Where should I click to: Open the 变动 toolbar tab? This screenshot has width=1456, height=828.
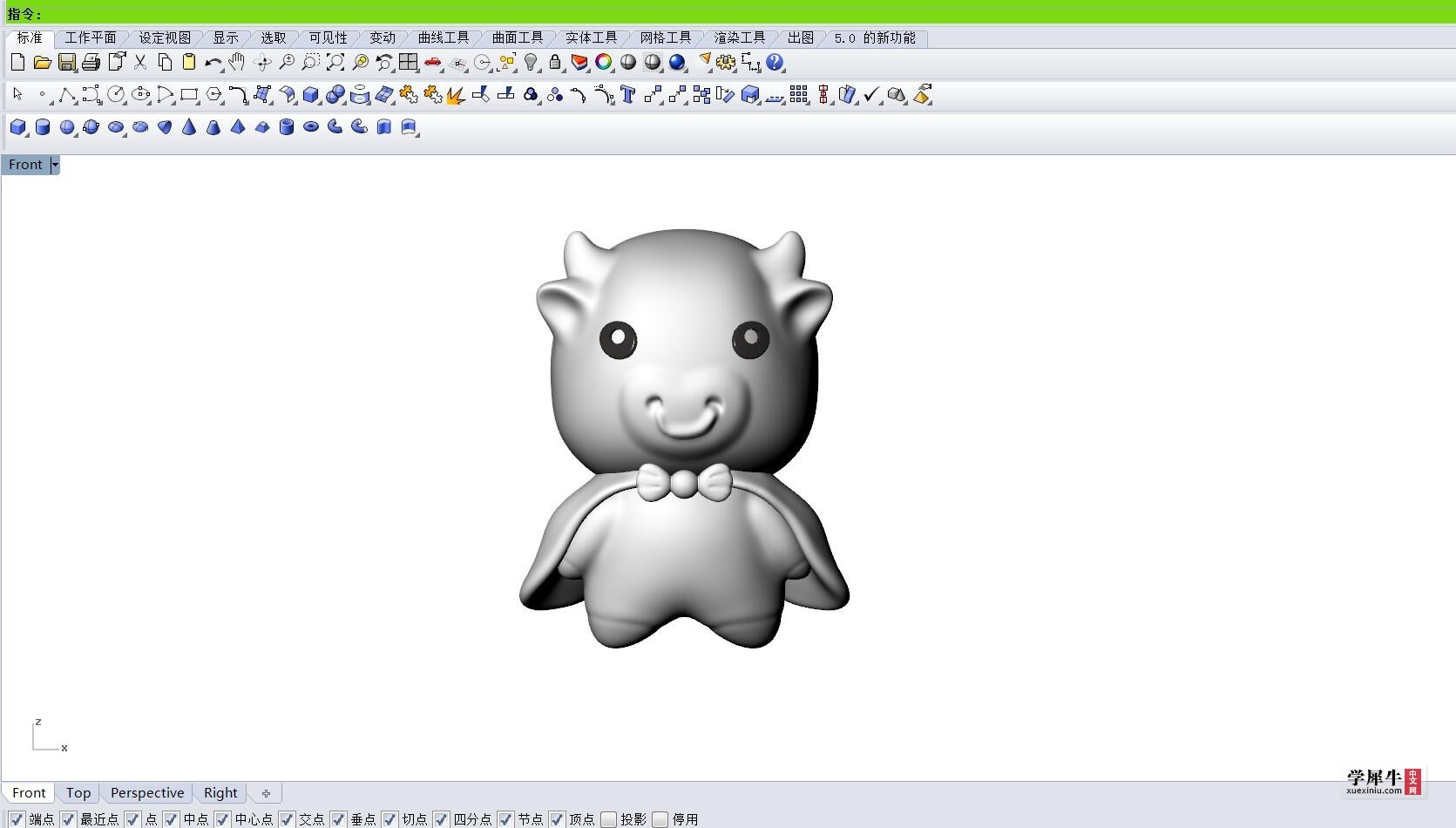pos(383,38)
